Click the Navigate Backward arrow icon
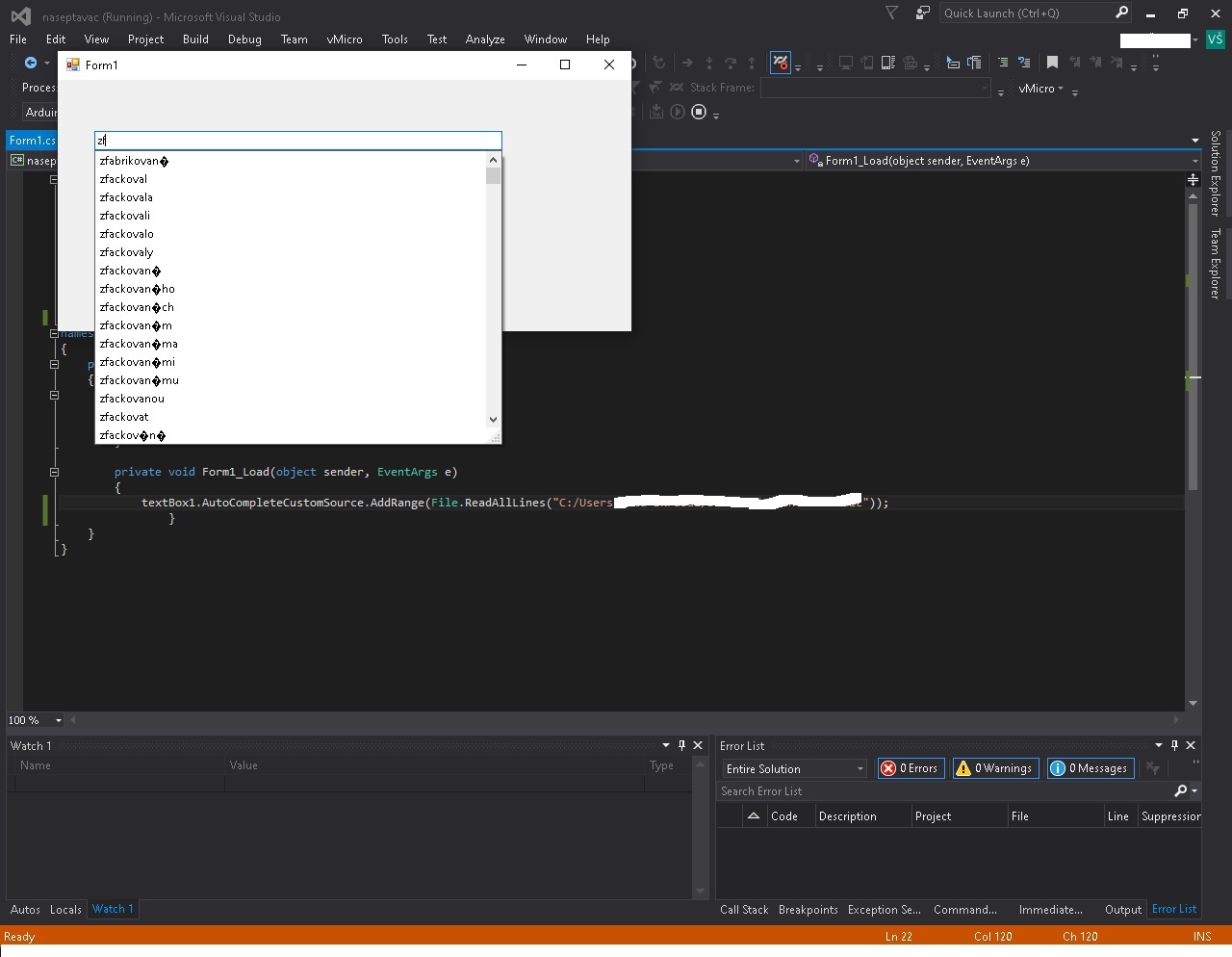This screenshot has width=1232, height=957. pyautogui.click(x=31, y=63)
